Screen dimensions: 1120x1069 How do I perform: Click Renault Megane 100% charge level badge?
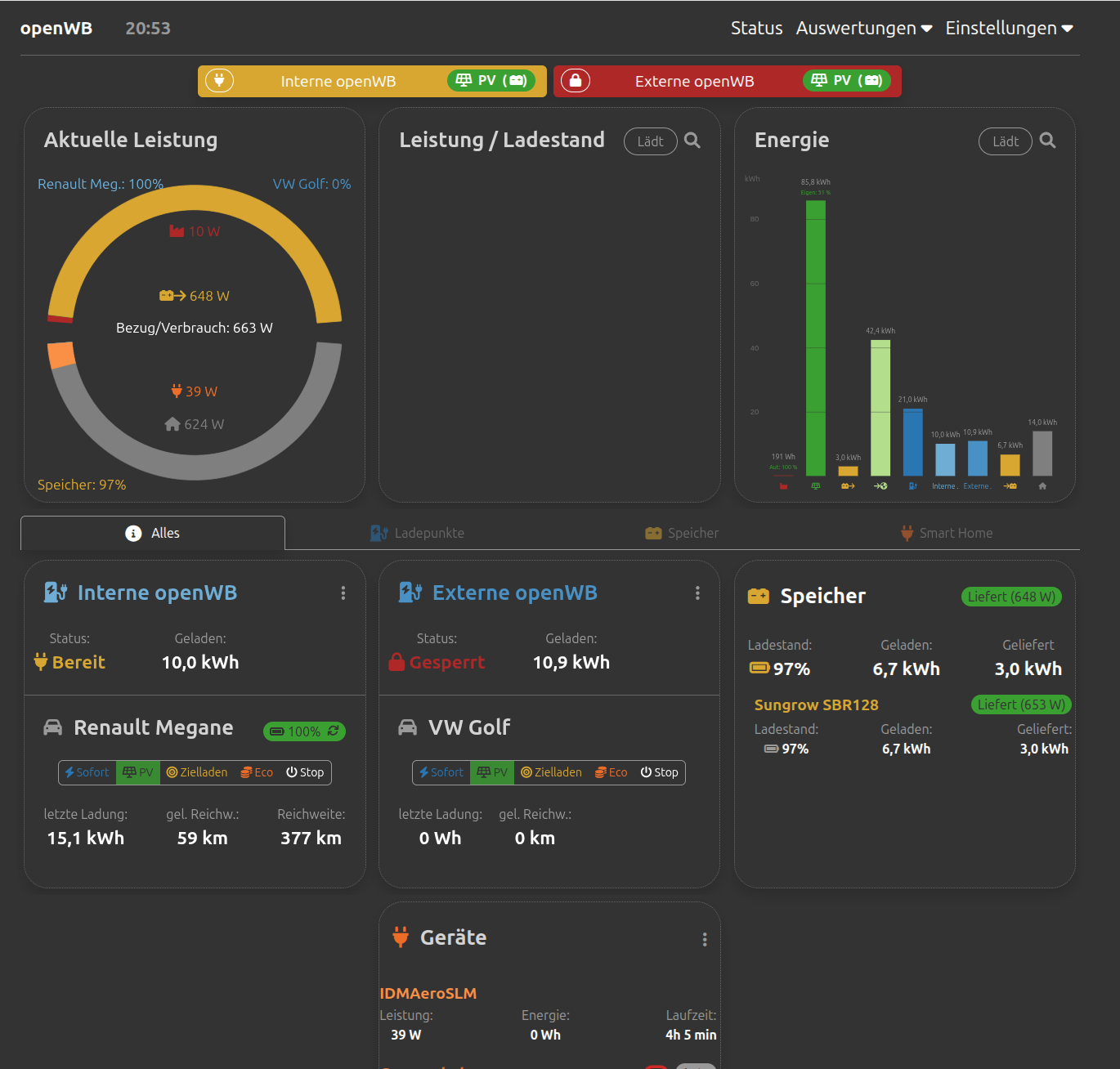click(304, 731)
